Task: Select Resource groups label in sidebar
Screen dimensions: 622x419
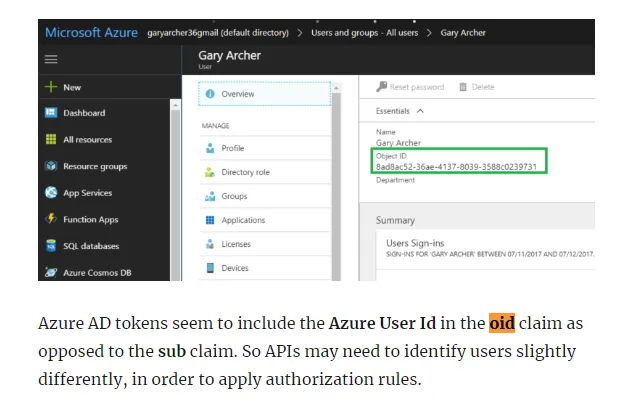Action: pos(95,166)
